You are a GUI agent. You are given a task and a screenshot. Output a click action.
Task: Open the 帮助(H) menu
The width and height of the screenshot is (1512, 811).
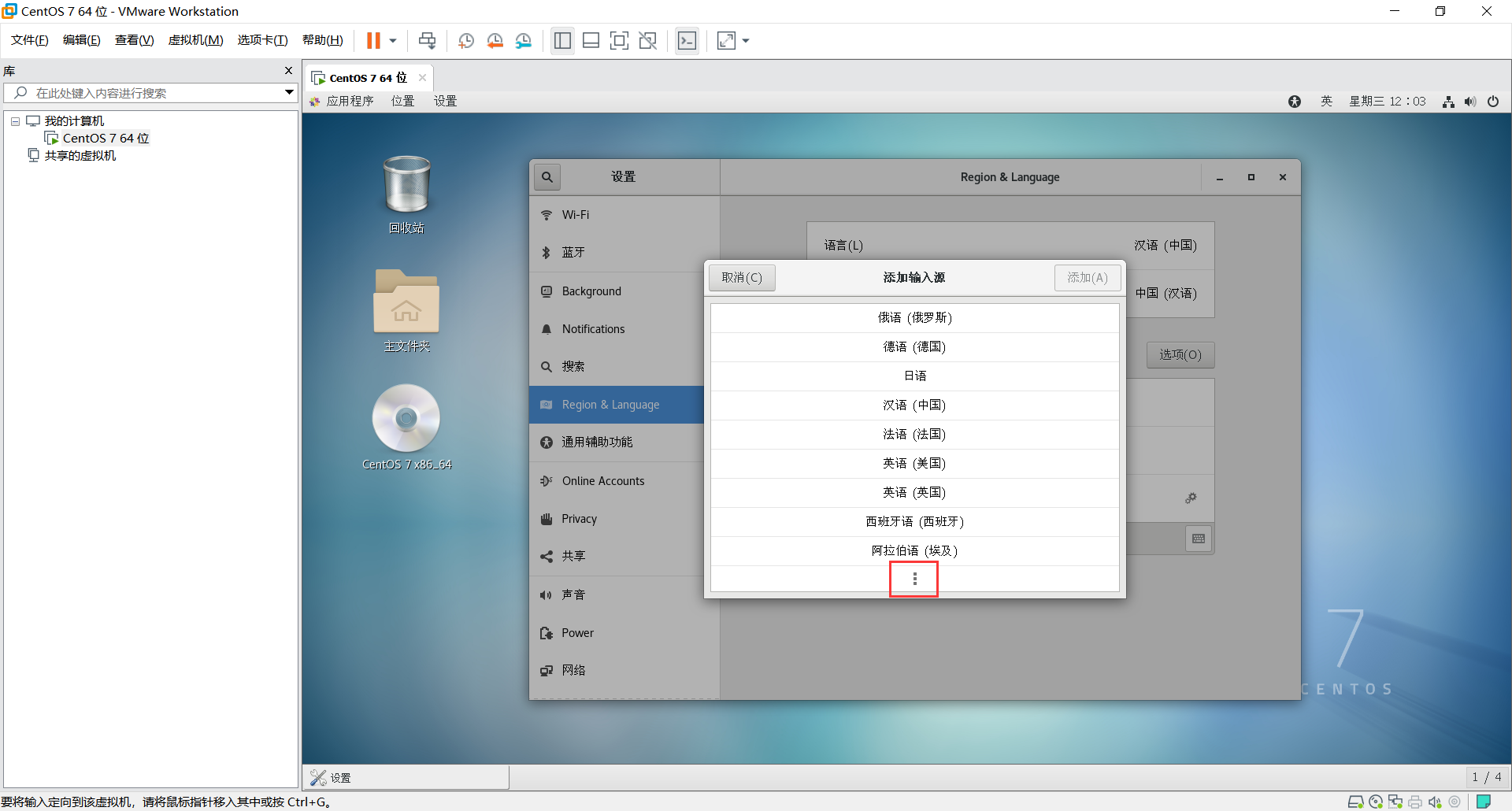click(322, 40)
